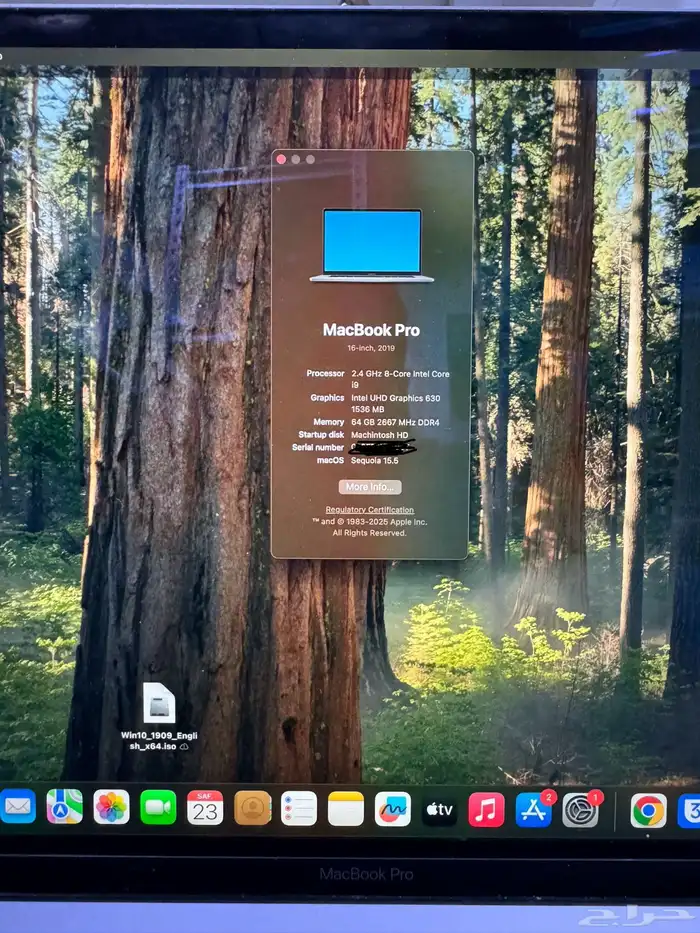The image size is (700, 933).
Task: Close the About This Mac window
Action: pyautogui.click(x=281, y=159)
